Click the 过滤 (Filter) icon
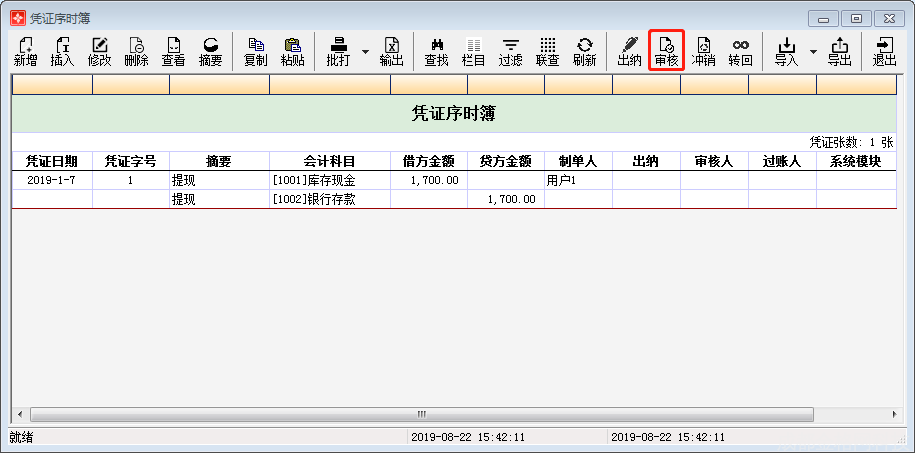 pos(511,51)
